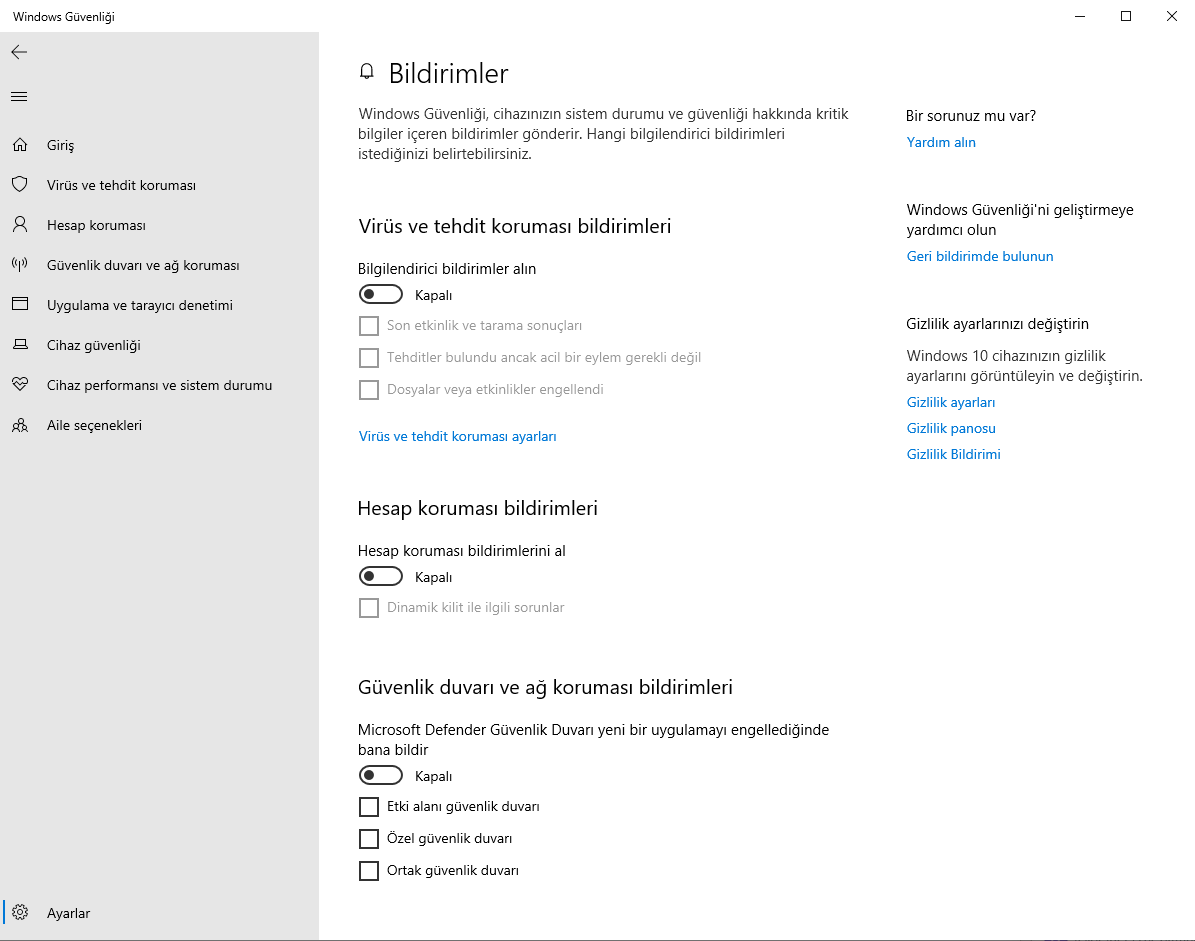Turn on Hesap koruması bildirimlerini al
1195x941 pixels.
click(380, 577)
